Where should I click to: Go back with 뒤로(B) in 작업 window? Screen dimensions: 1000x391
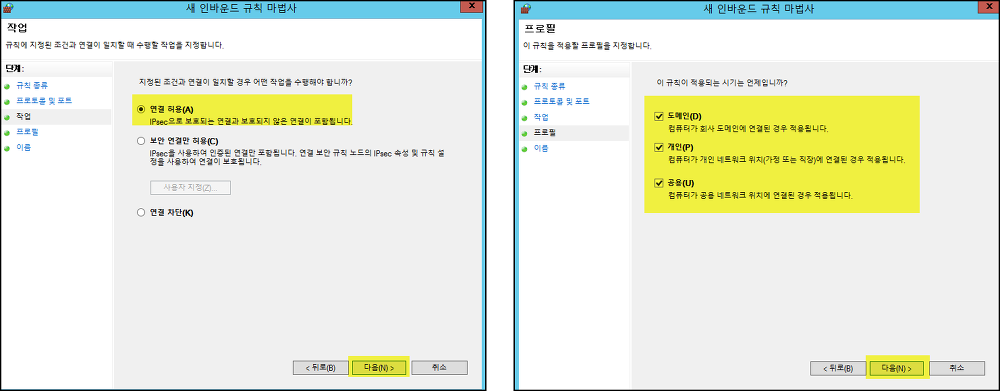click(321, 367)
